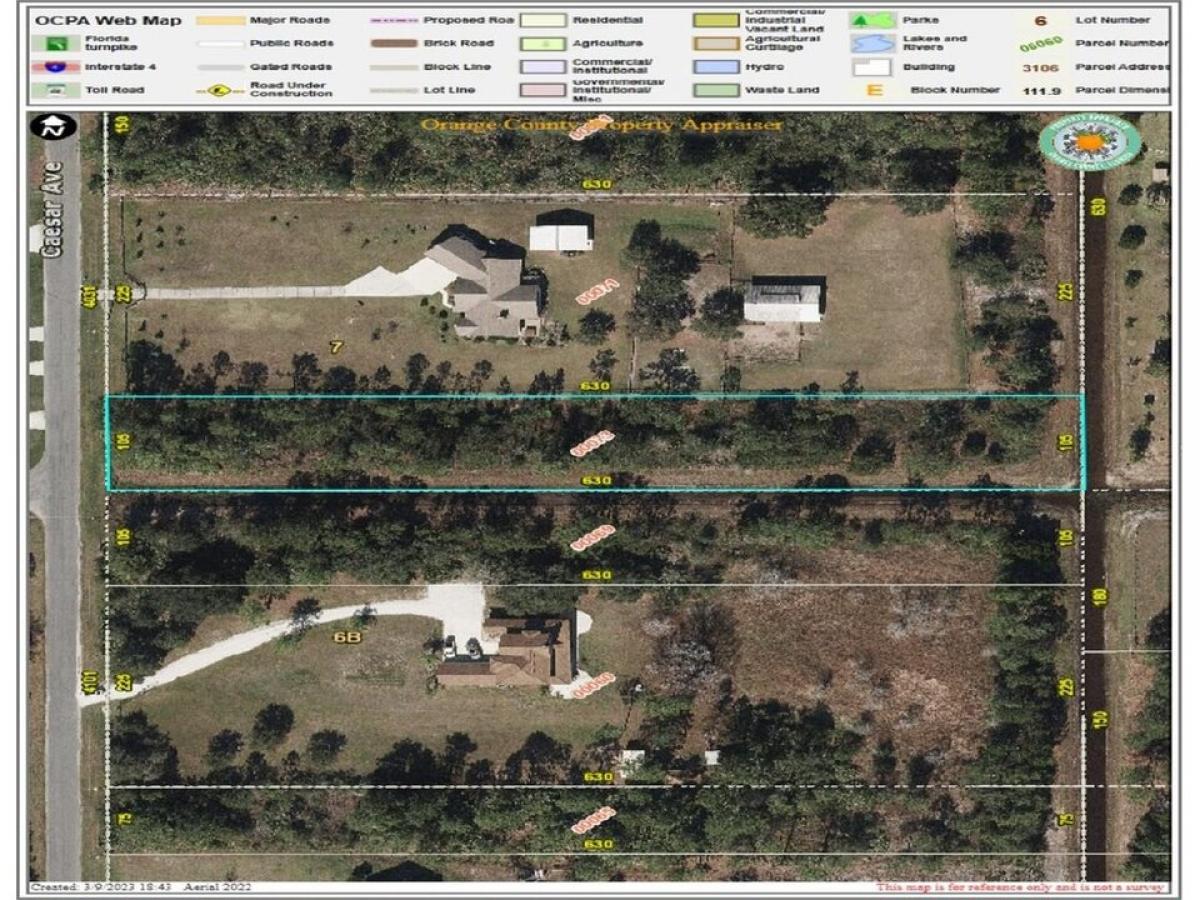
Task: Click the Brick Road legend line
Action: tap(394, 44)
